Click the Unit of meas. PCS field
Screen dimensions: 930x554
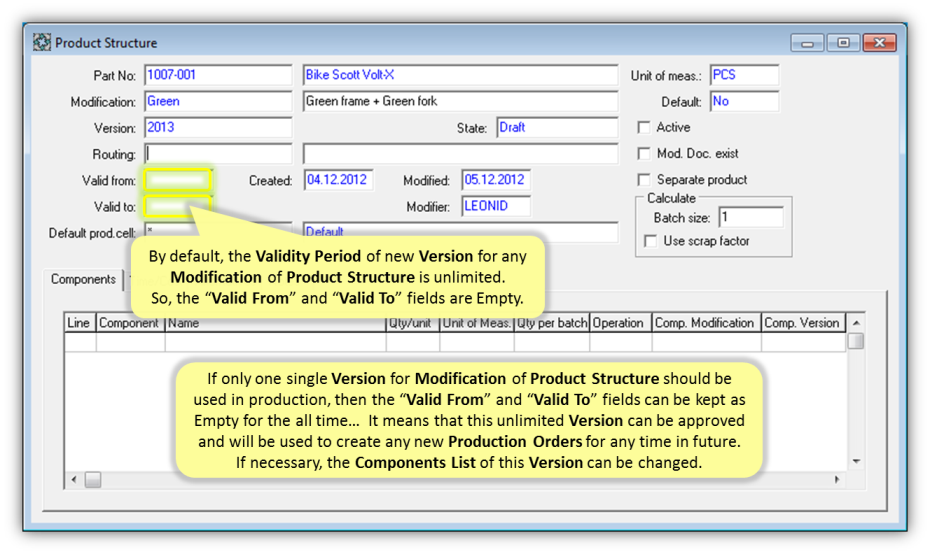tap(743, 76)
